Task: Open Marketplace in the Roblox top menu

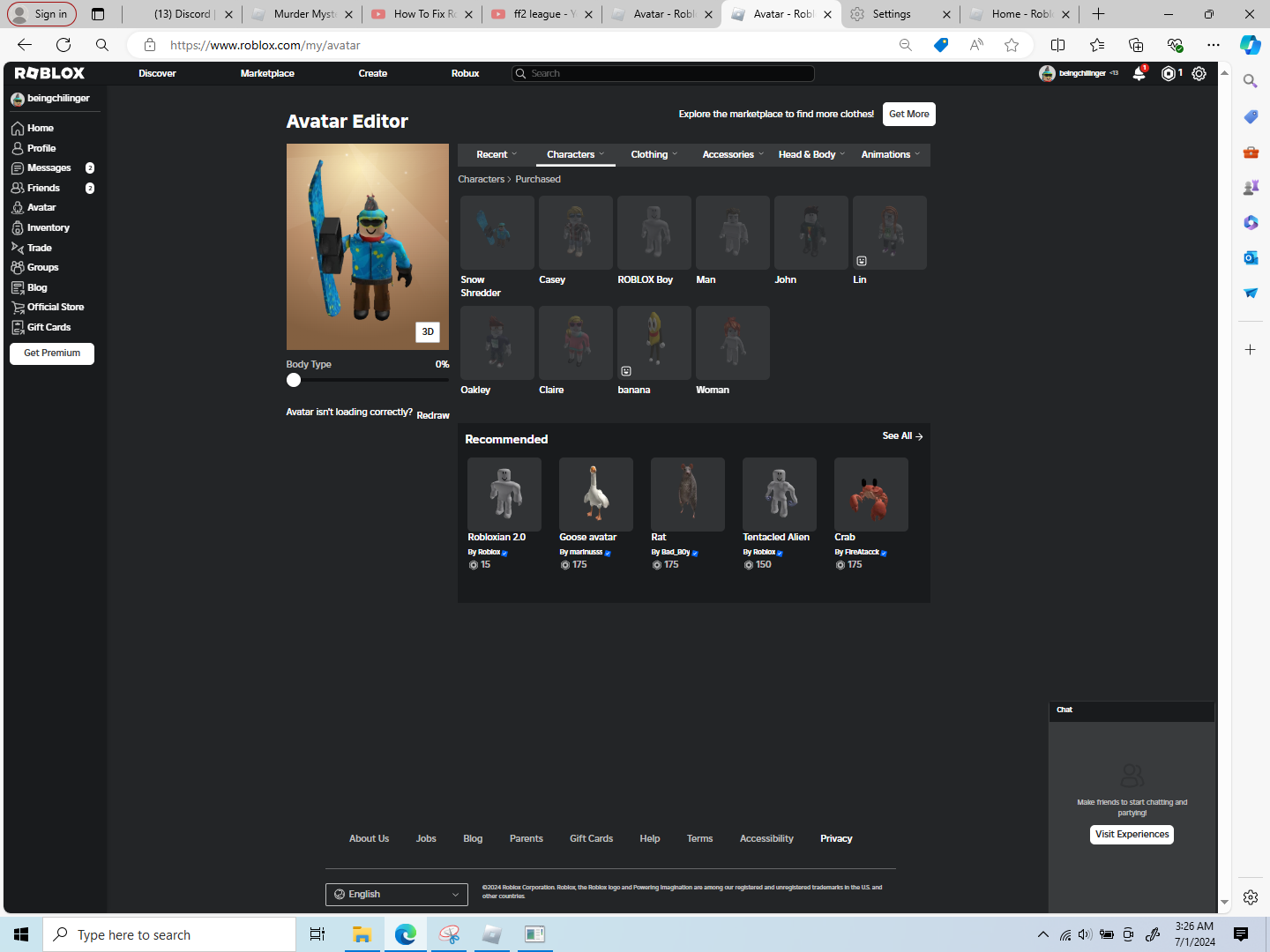Action: [x=267, y=73]
